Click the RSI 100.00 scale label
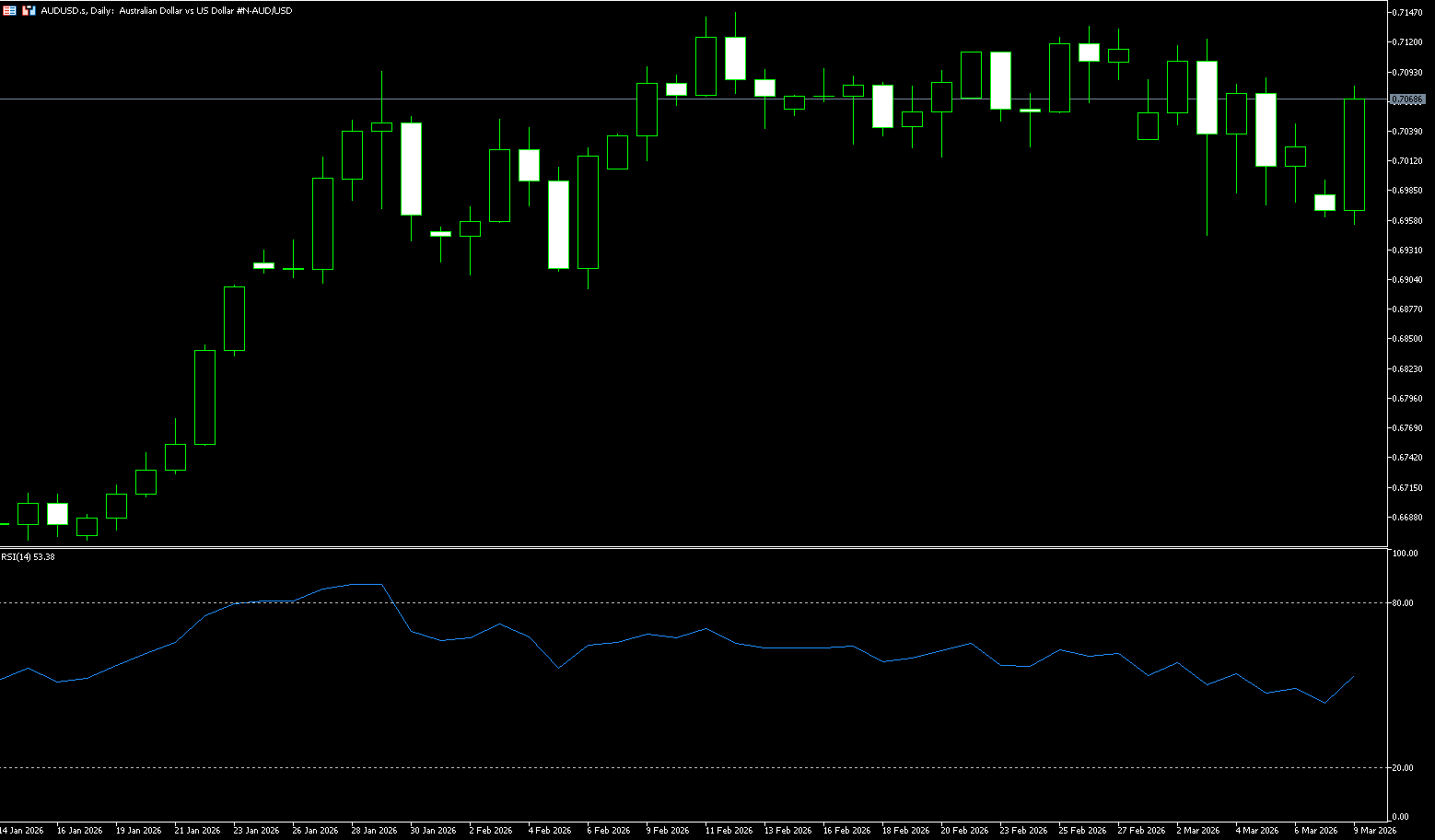The image size is (1435, 840). [x=1405, y=554]
